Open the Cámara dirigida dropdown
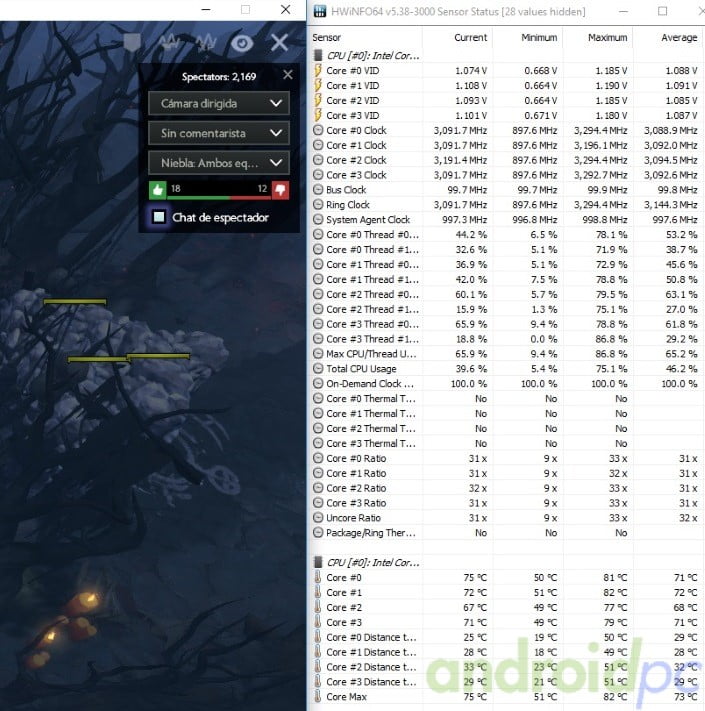 219,103
